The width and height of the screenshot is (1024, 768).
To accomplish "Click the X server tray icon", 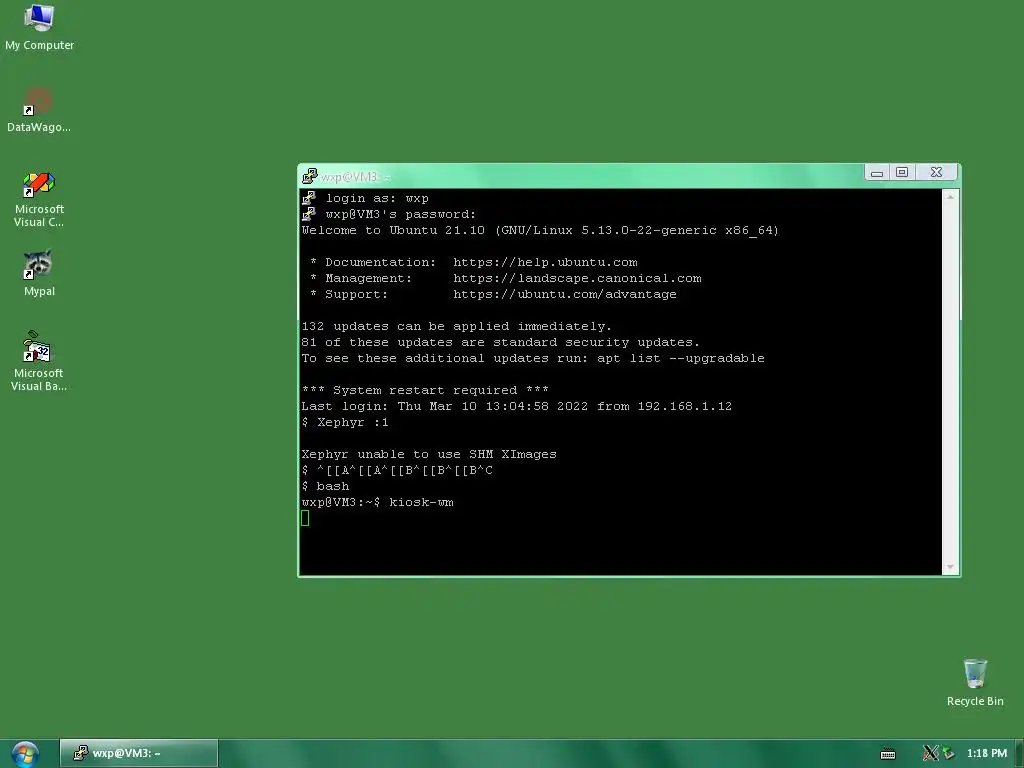I will pyautogui.click(x=930, y=754).
